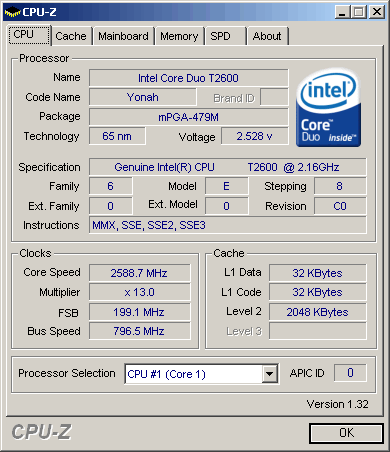Close the CPU-Z window
Screen dimensions: 390x452
tap(377, 12)
